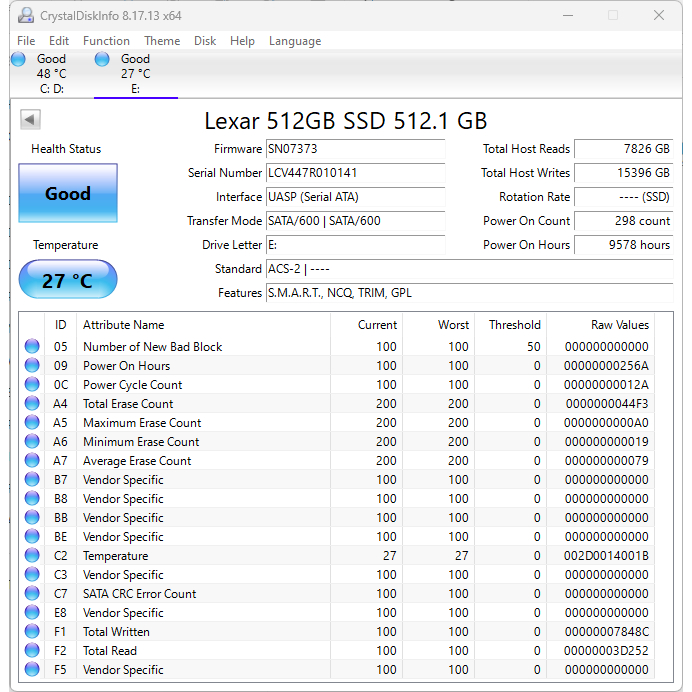Open the Theme menu
The image size is (692, 692).
tap(162, 41)
